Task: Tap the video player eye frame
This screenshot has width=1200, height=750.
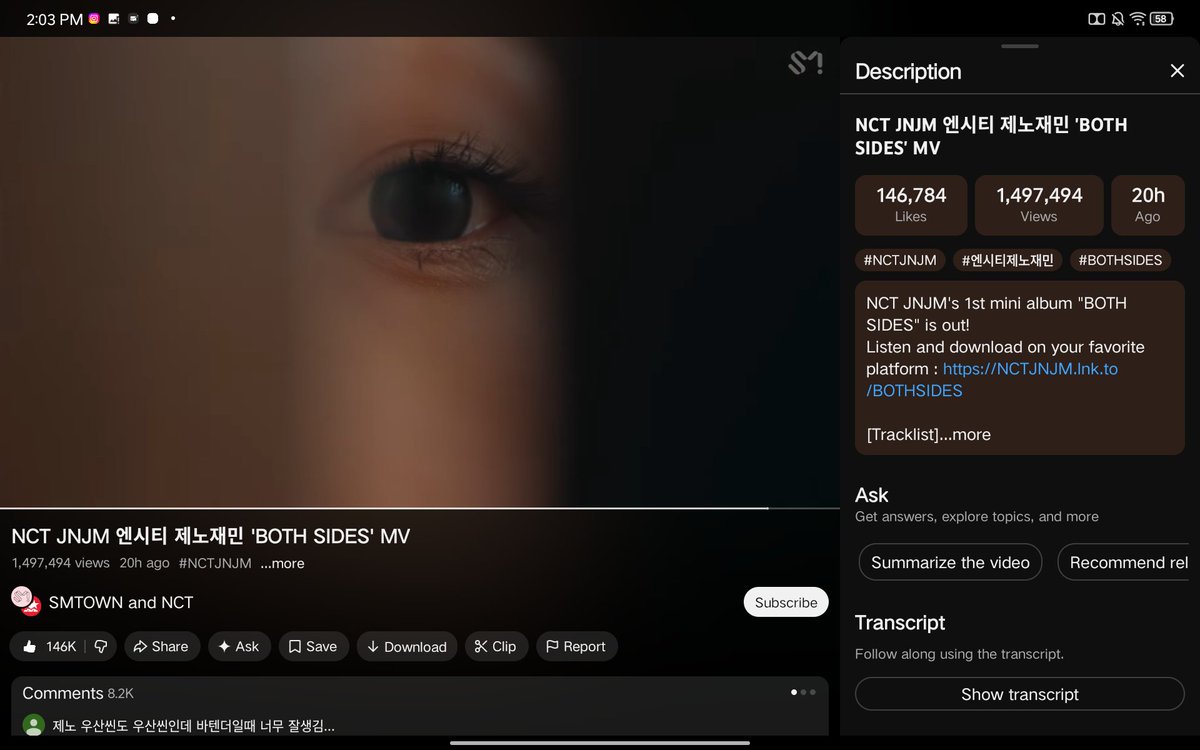Action: click(419, 272)
